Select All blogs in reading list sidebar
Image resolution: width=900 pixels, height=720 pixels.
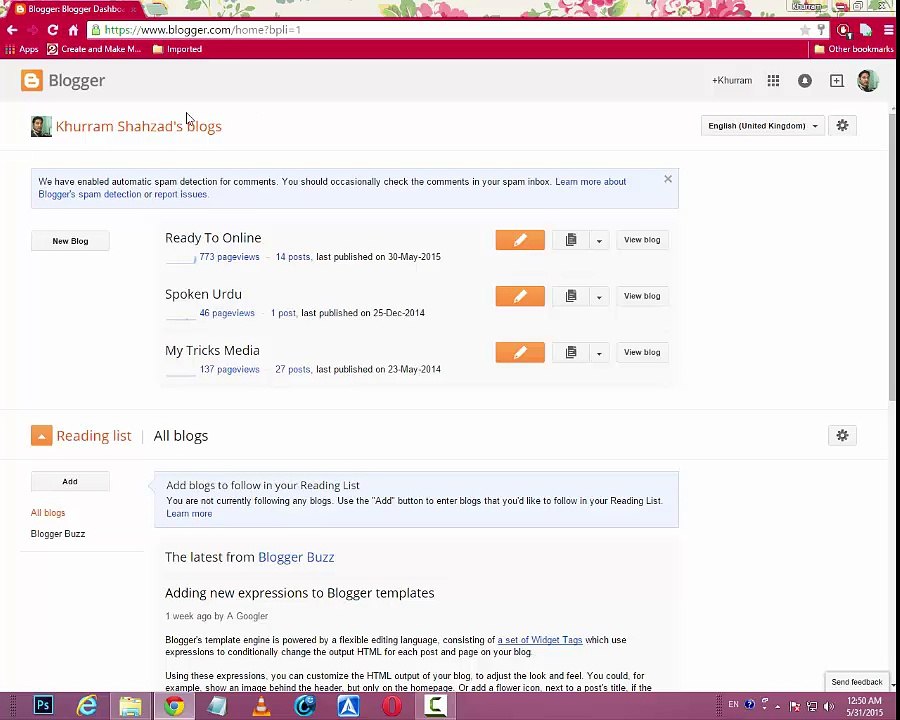pos(48,512)
